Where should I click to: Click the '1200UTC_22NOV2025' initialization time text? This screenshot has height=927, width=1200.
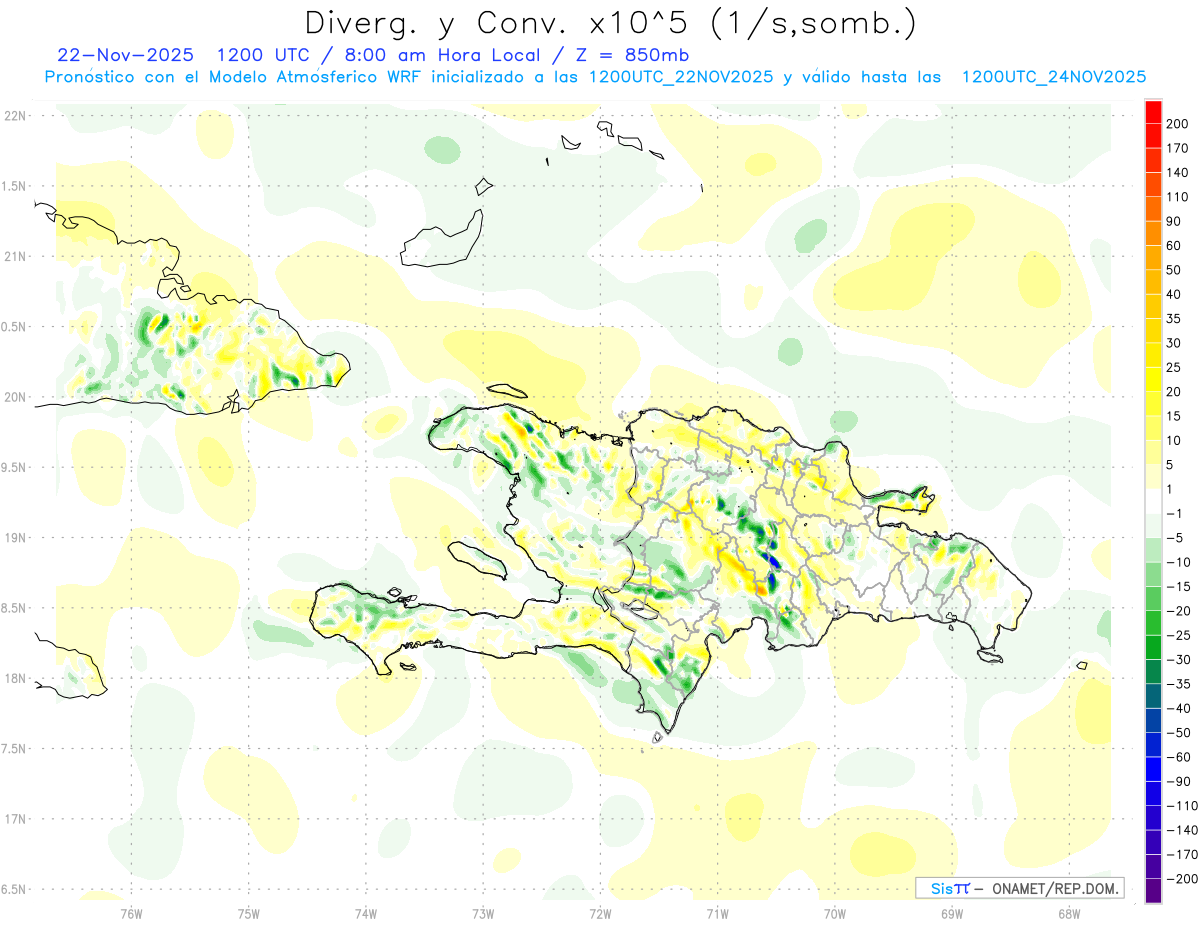(x=681, y=77)
